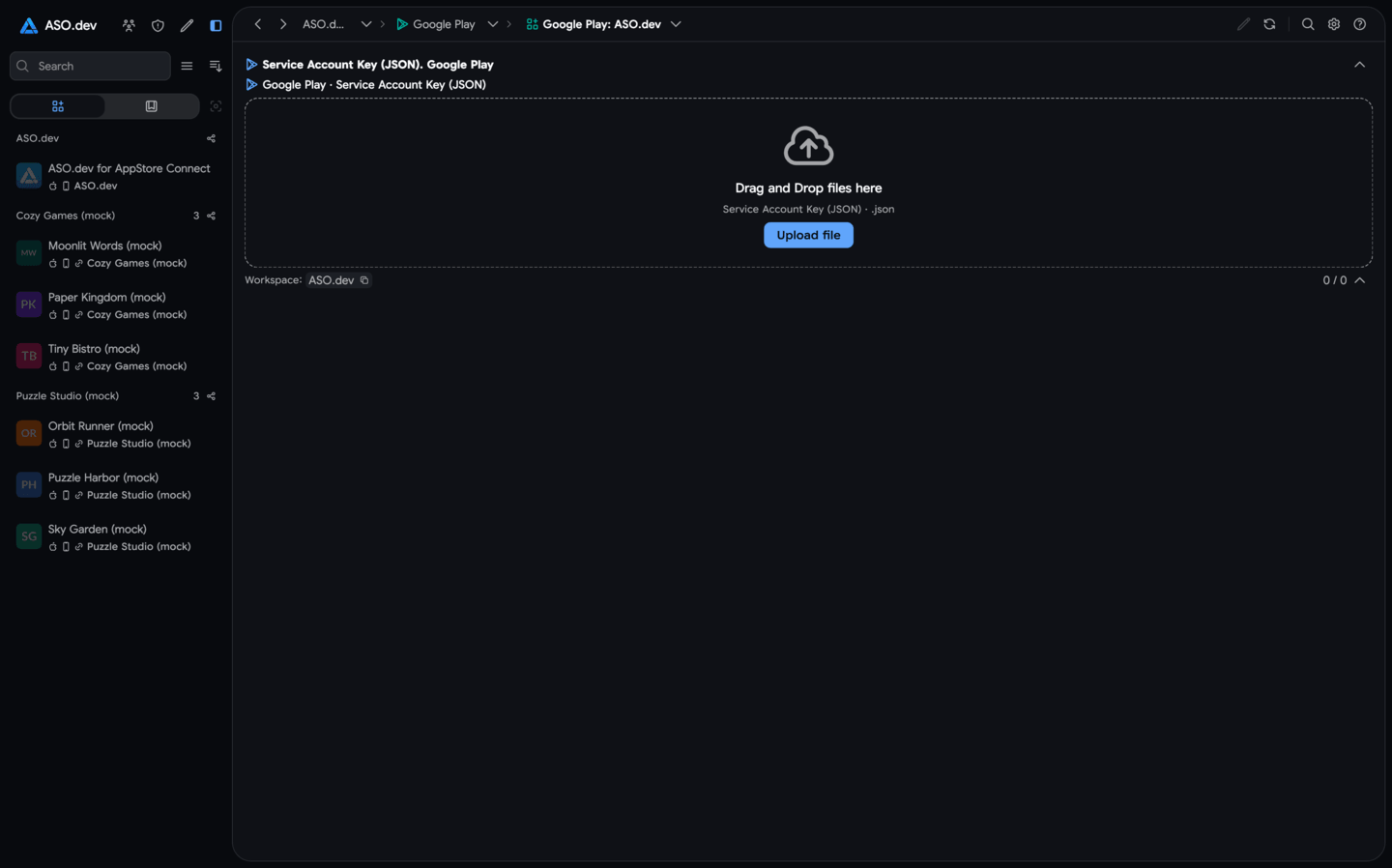Select the Moonlit Words (mock) app
The width and height of the screenshot is (1392, 868).
pos(116,253)
